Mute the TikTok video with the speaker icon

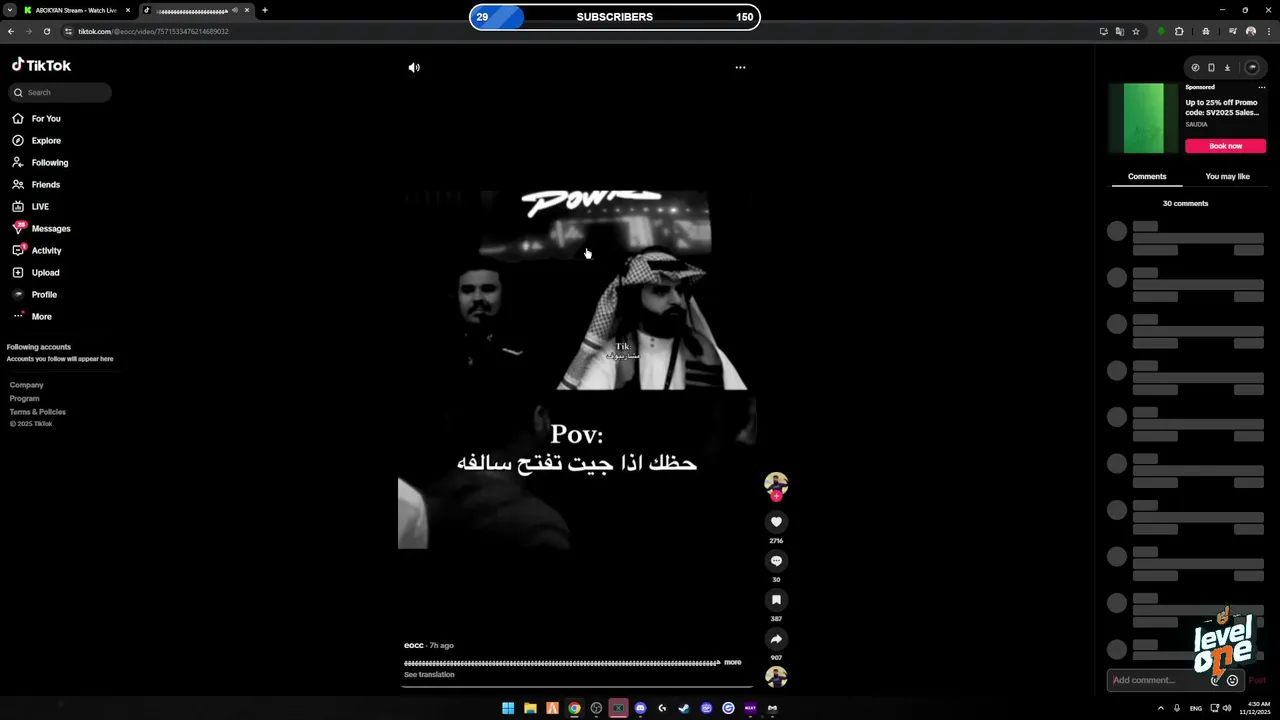tap(414, 68)
